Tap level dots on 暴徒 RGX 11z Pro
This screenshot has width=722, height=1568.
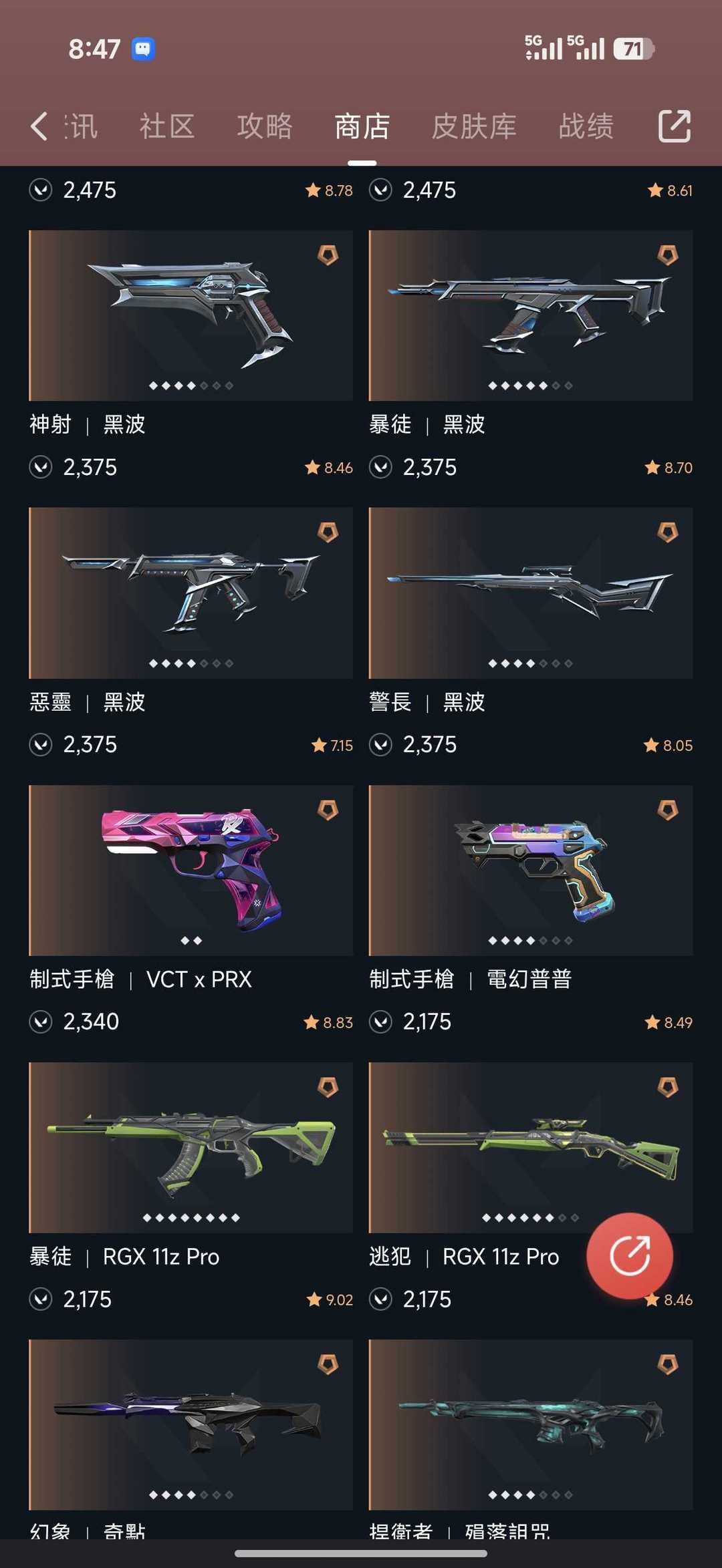tap(191, 1218)
